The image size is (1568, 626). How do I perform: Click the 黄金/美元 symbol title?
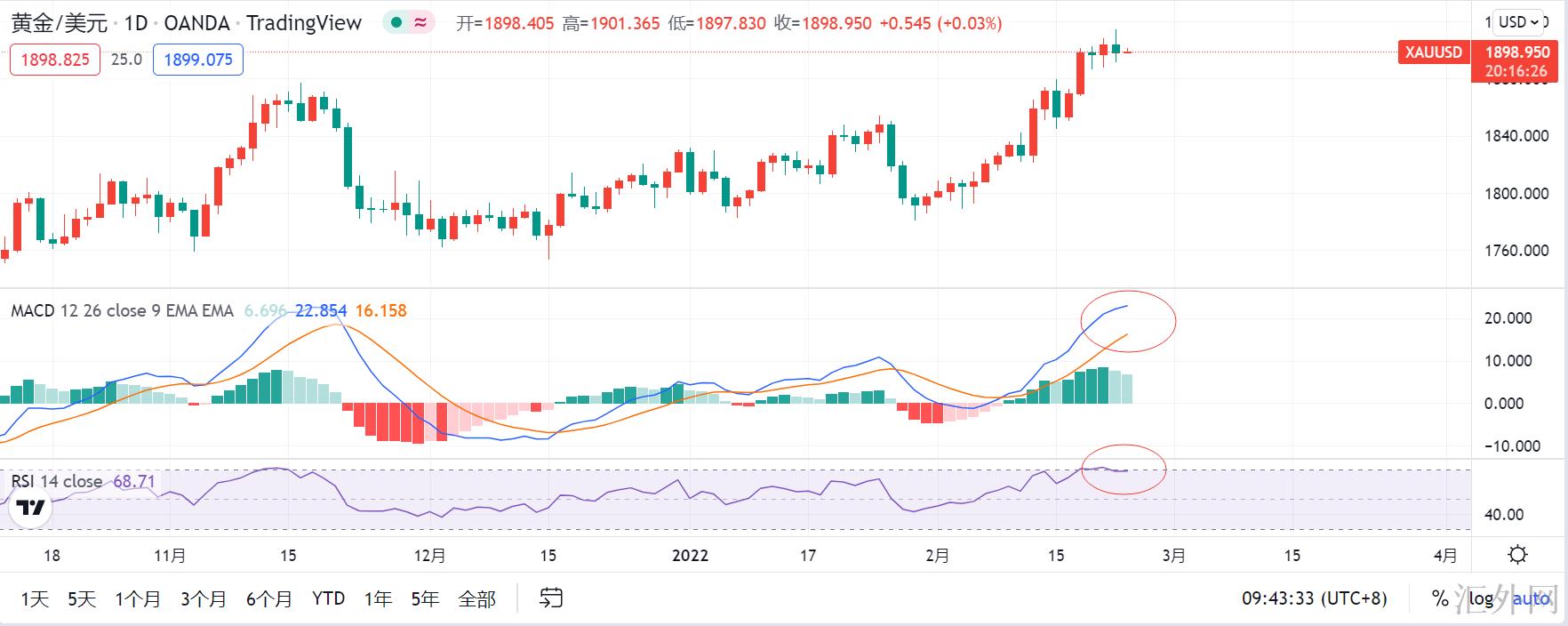tap(59, 23)
